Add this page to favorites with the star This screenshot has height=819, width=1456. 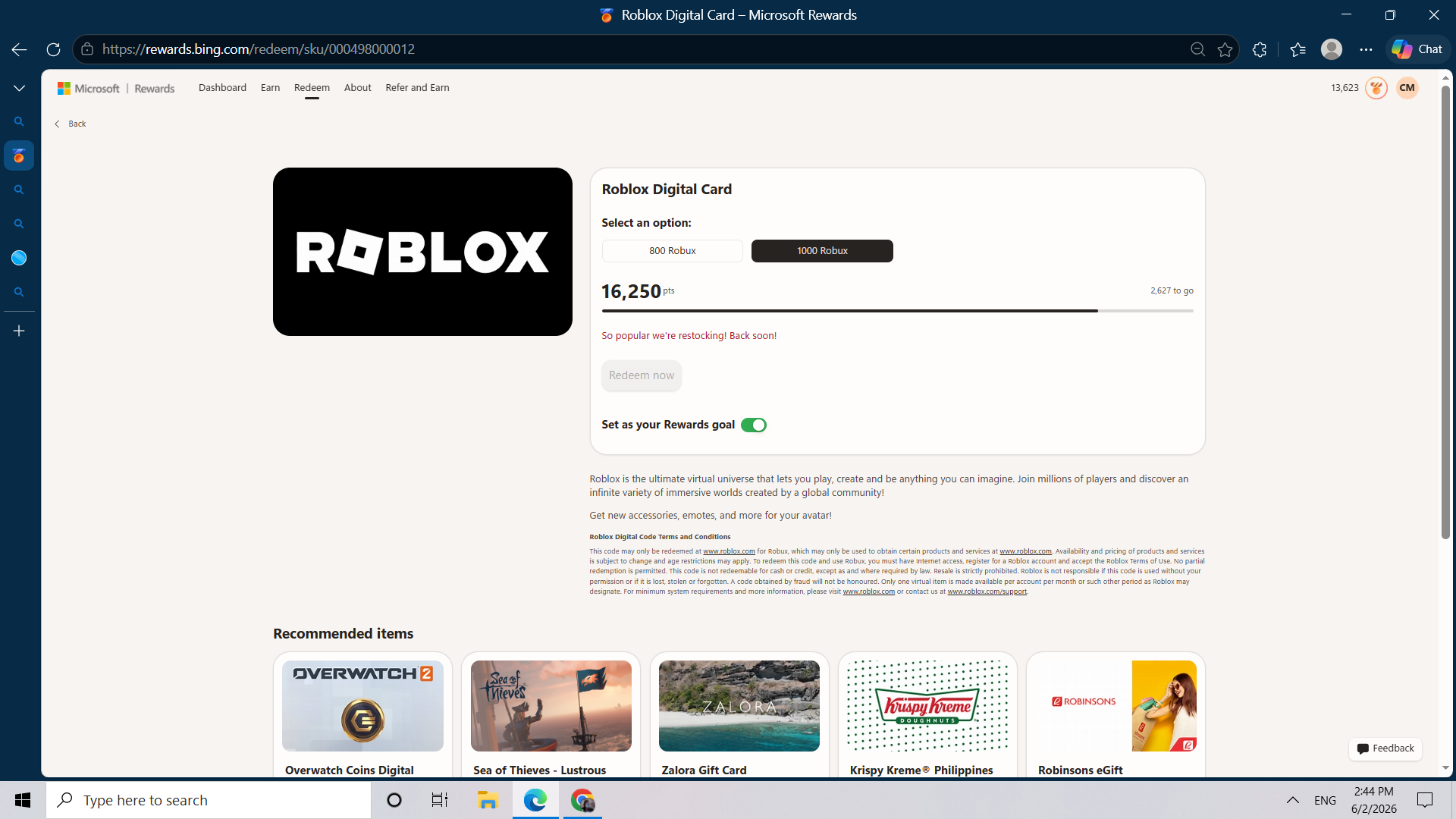pos(1225,49)
